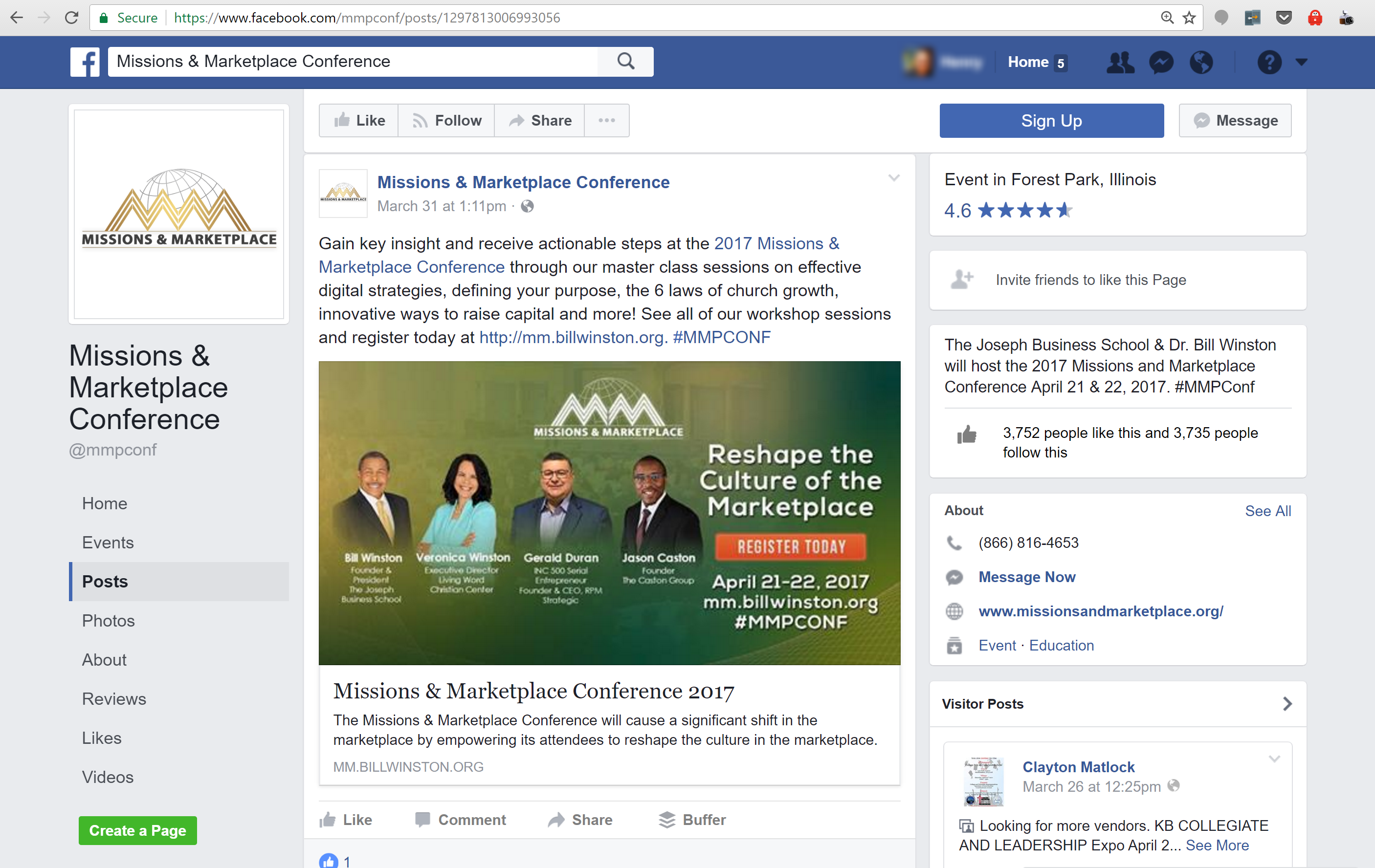The image size is (1375, 868).
Task: Comment on the post
Action: [x=460, y=820]
